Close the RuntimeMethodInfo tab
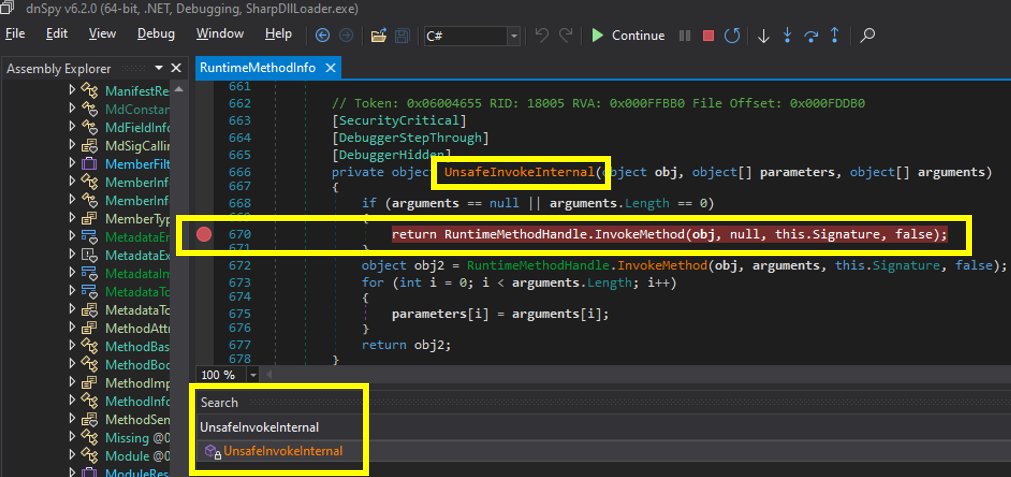Screen dimensions: 1011x477 click(330, 68)
